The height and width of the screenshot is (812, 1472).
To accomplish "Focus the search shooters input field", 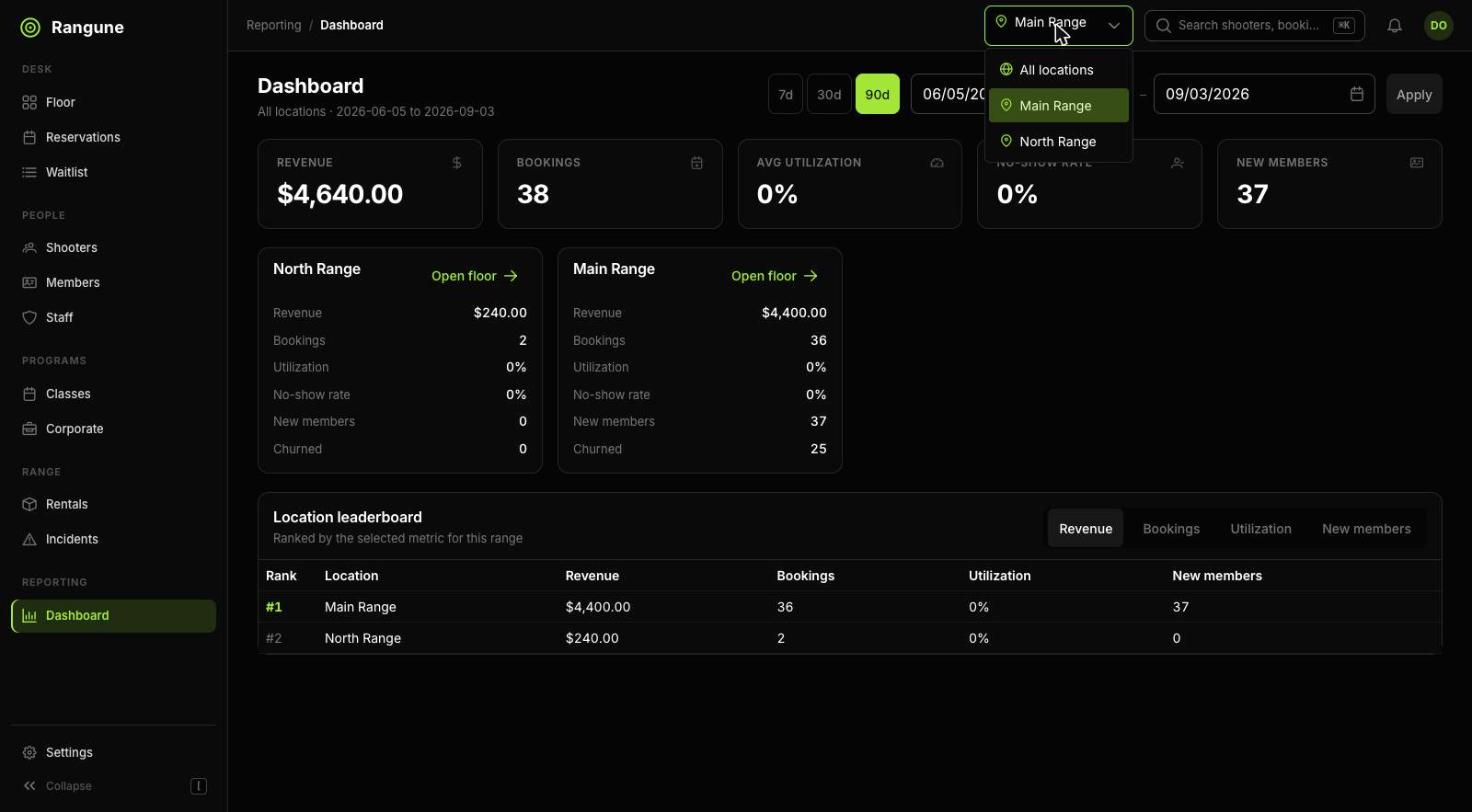I will click(x=1254, y=26).
